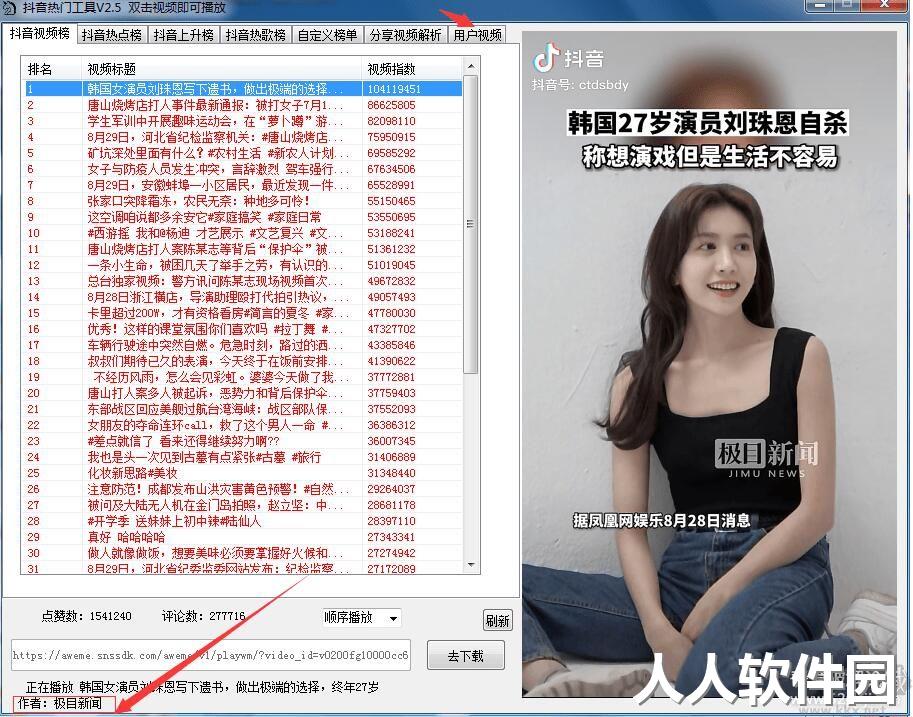Select row 13 总台独家视频
Screen dimensions: 913x717
click(243, 281)
